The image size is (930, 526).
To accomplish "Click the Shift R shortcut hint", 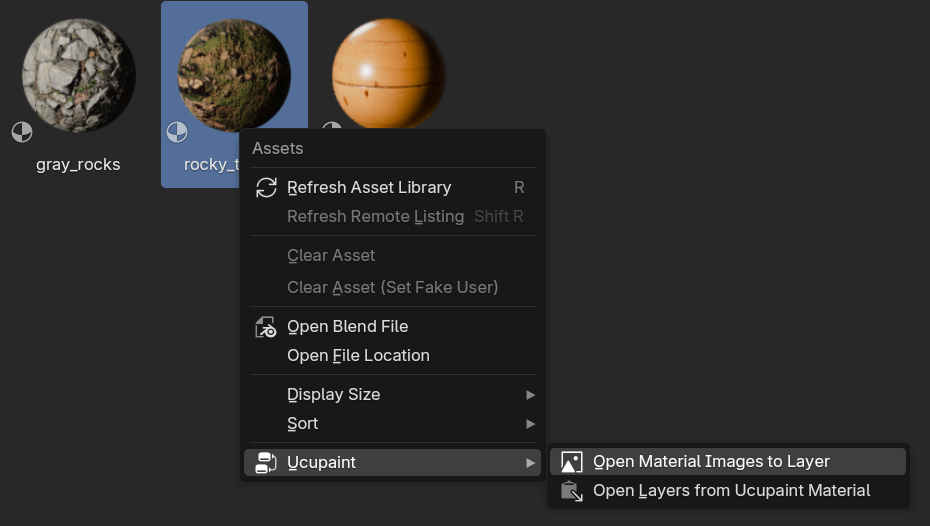I will 499,216.
